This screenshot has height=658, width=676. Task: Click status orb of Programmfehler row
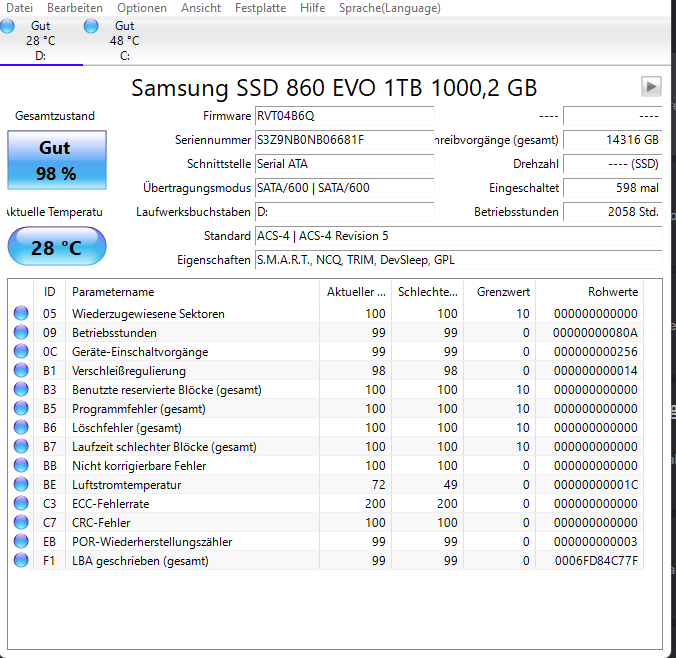[x=21, y=408]
